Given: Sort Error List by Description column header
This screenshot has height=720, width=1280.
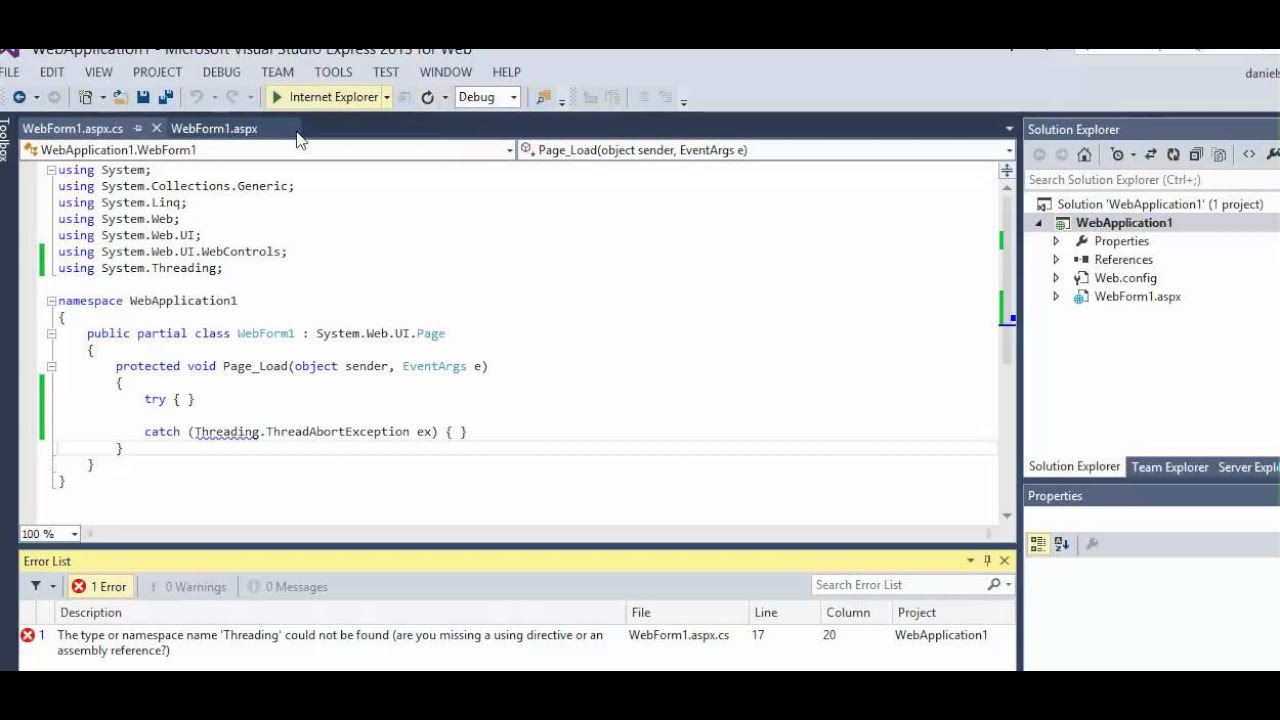Looking at the screenshot, I should click(x=340, y=612).
